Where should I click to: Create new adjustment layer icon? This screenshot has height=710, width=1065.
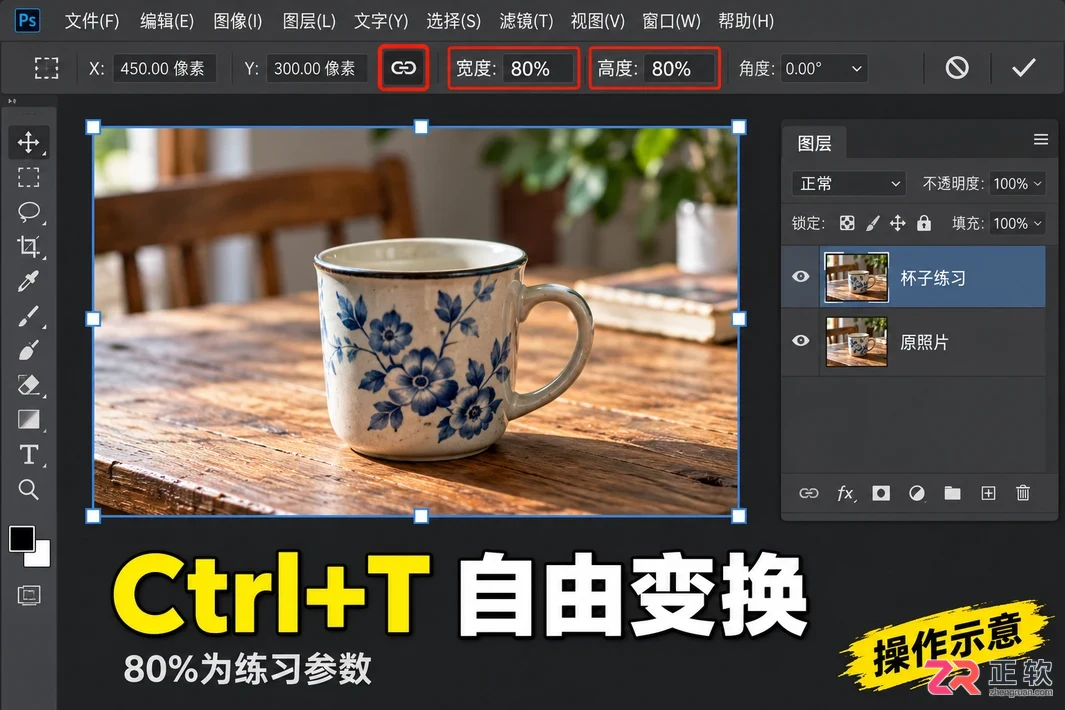917,493
